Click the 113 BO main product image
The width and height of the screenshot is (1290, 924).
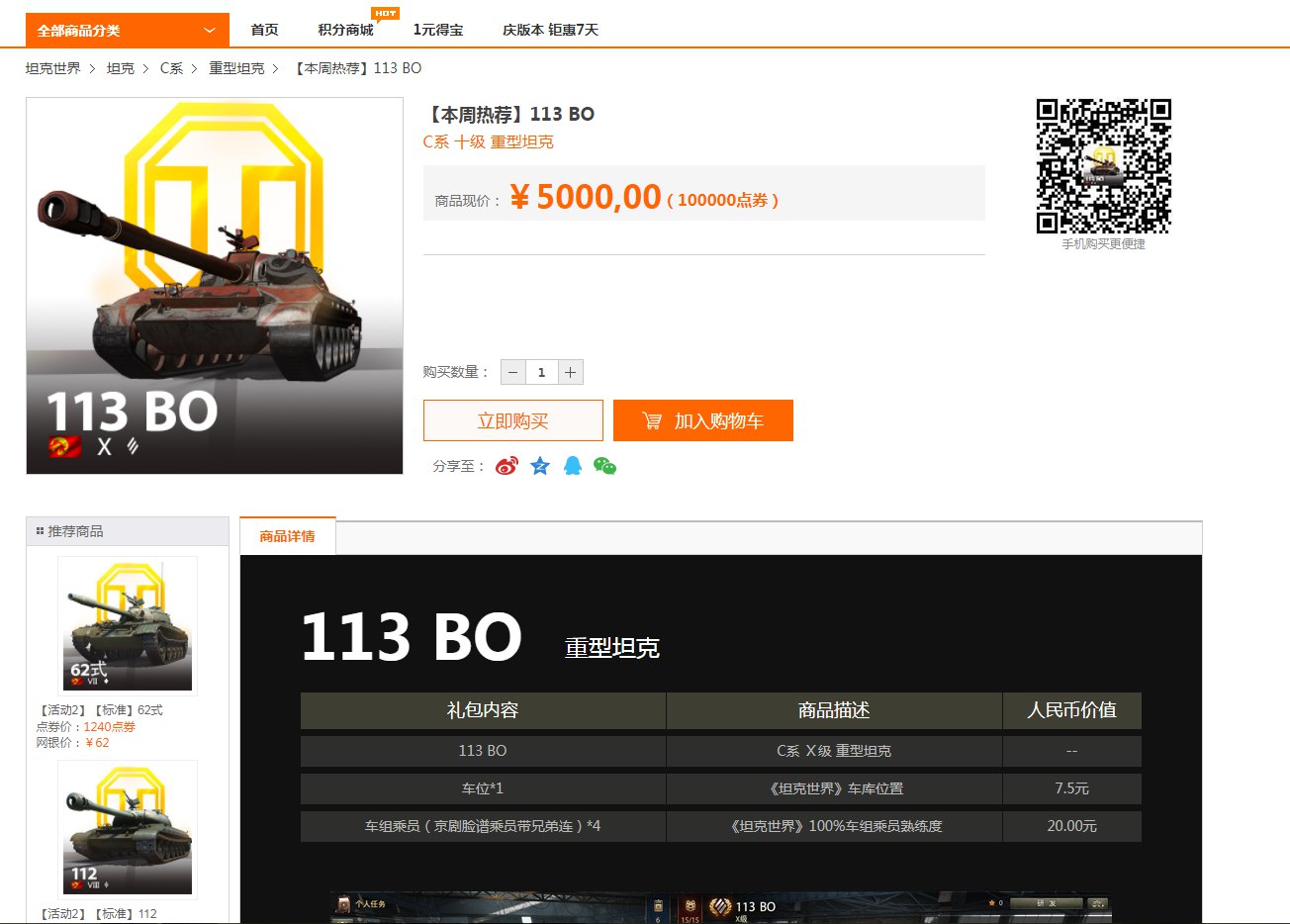click(215, 286)
